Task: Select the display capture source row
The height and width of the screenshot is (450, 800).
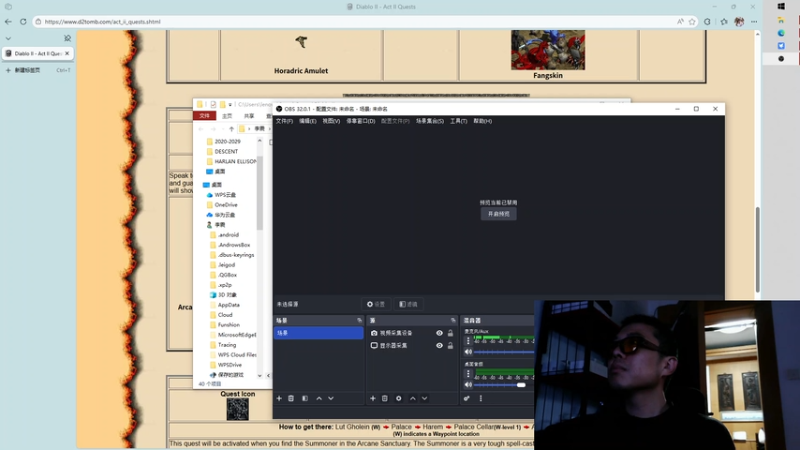Action: click(x=412, y=345)
